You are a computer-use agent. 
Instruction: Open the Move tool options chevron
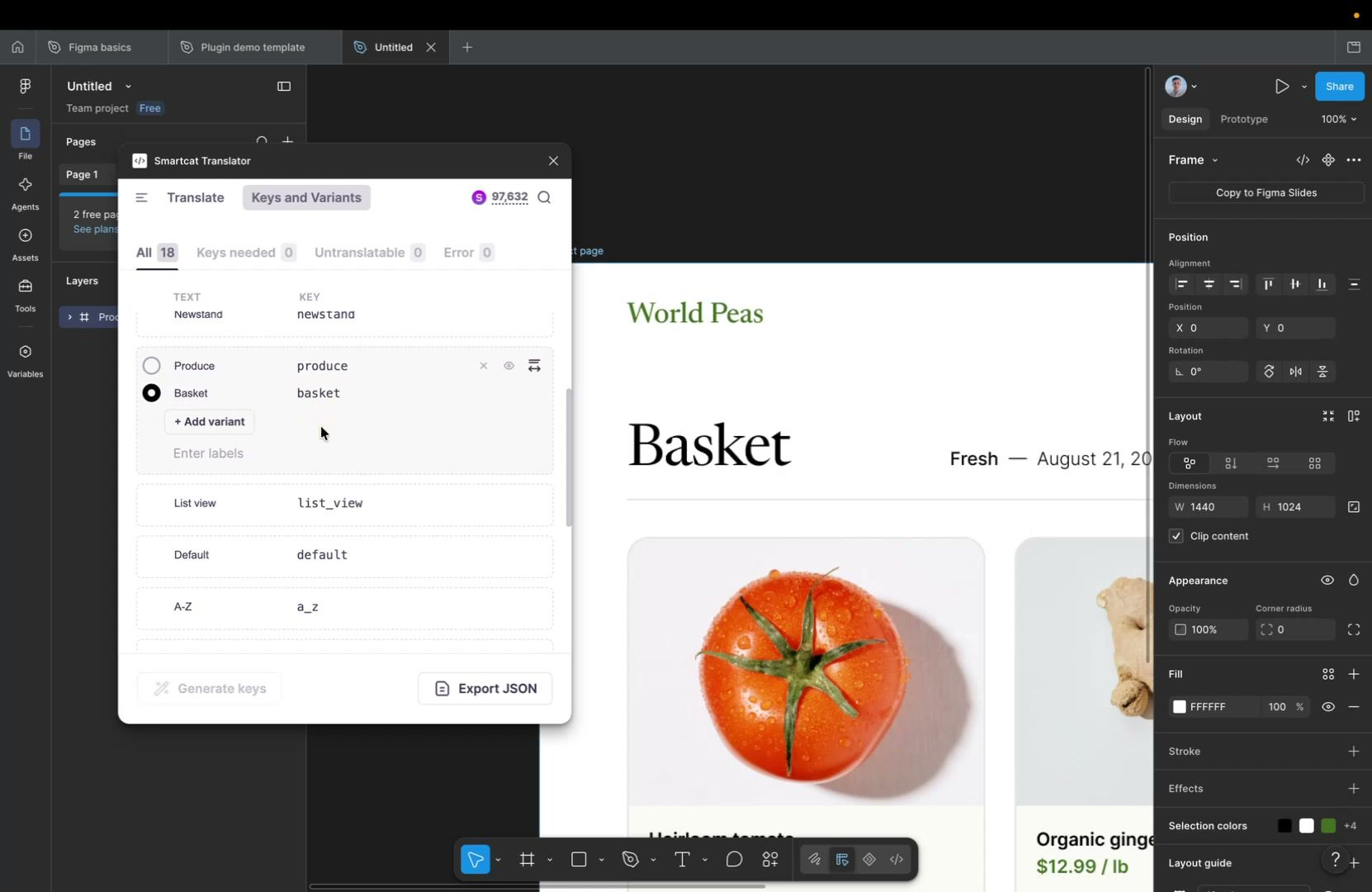click(498, 861)
